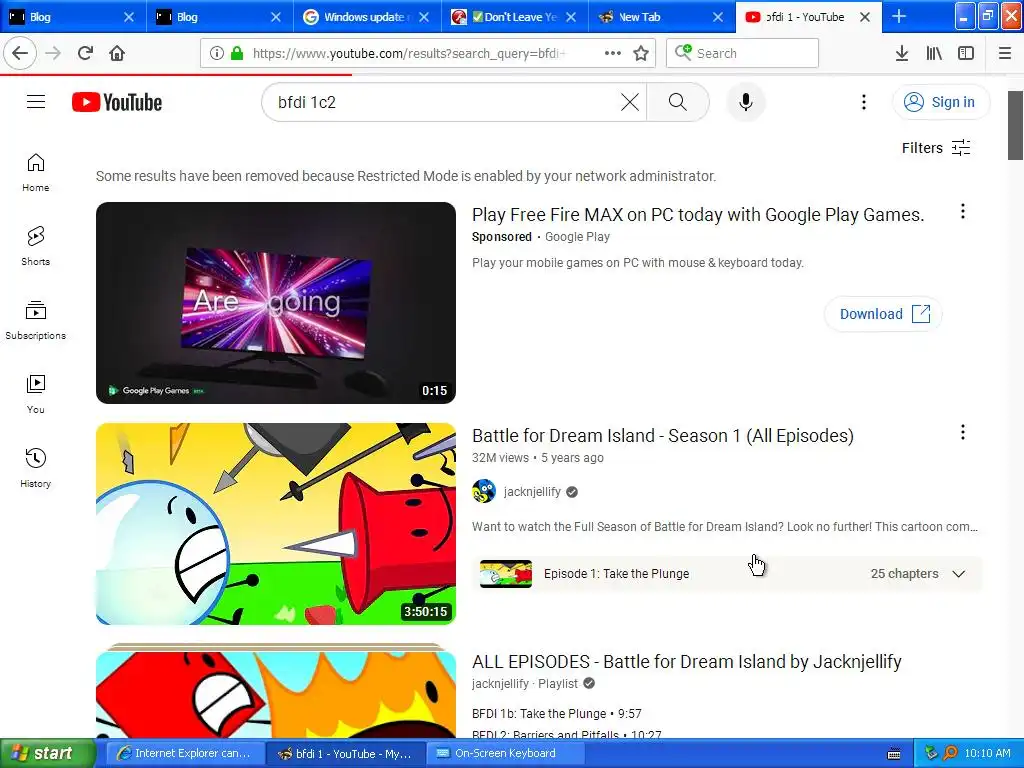Image resolution: width=1024 pixels, height=768 pixels.
Task: Open the Free Fire MAX ad thumbnail
Action: [x=276, y=303]
